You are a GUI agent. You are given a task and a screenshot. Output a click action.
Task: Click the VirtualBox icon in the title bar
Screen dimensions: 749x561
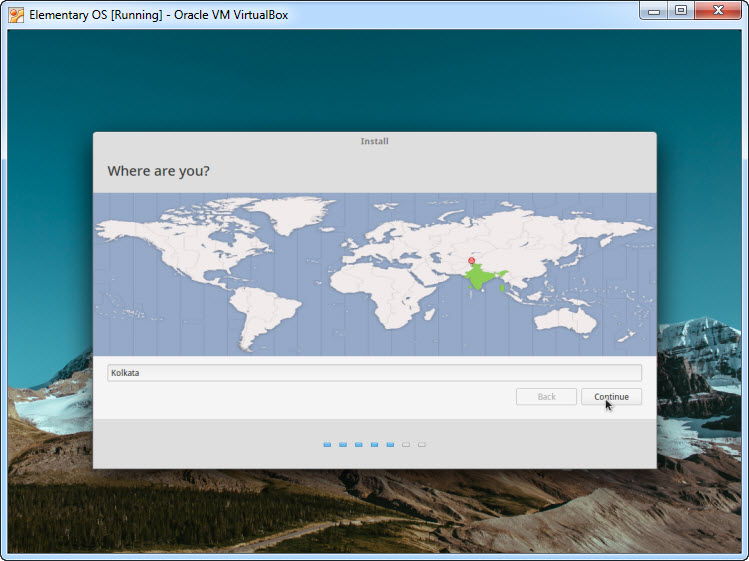16,15
